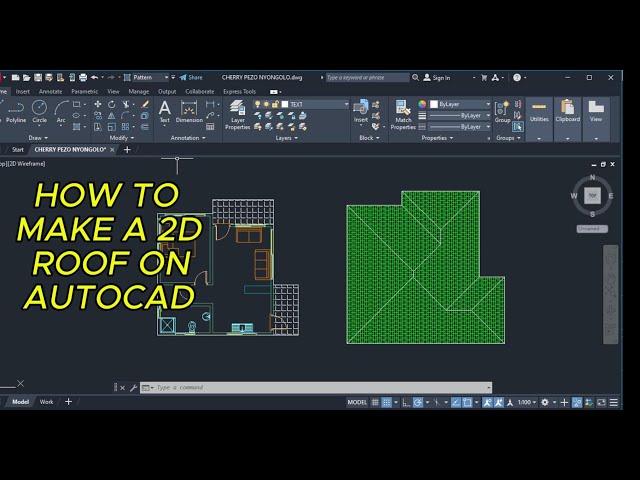
Task: Open lineweight ByLayer dropdown
Action: pos(460,116)
